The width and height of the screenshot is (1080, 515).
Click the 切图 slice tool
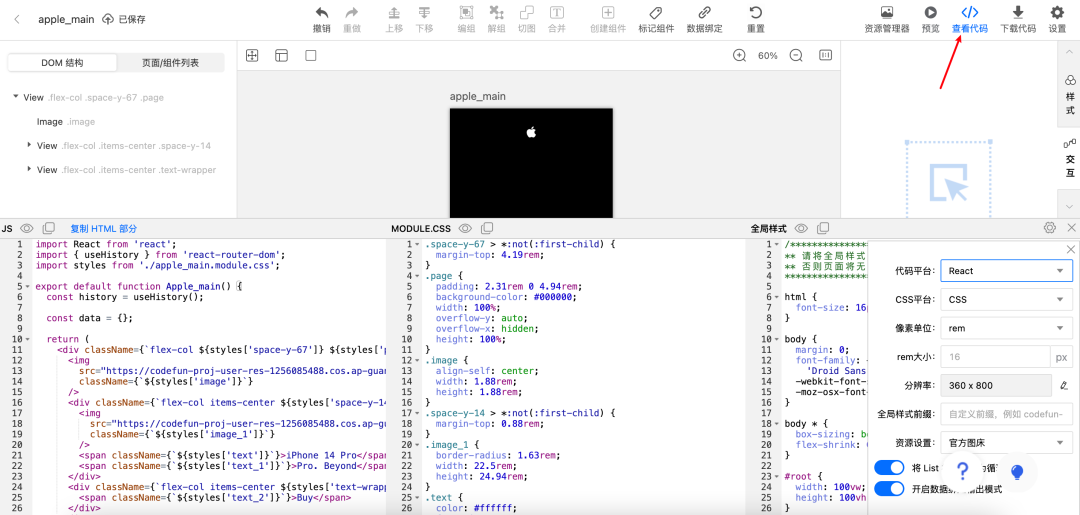click(x=527, y=20)
